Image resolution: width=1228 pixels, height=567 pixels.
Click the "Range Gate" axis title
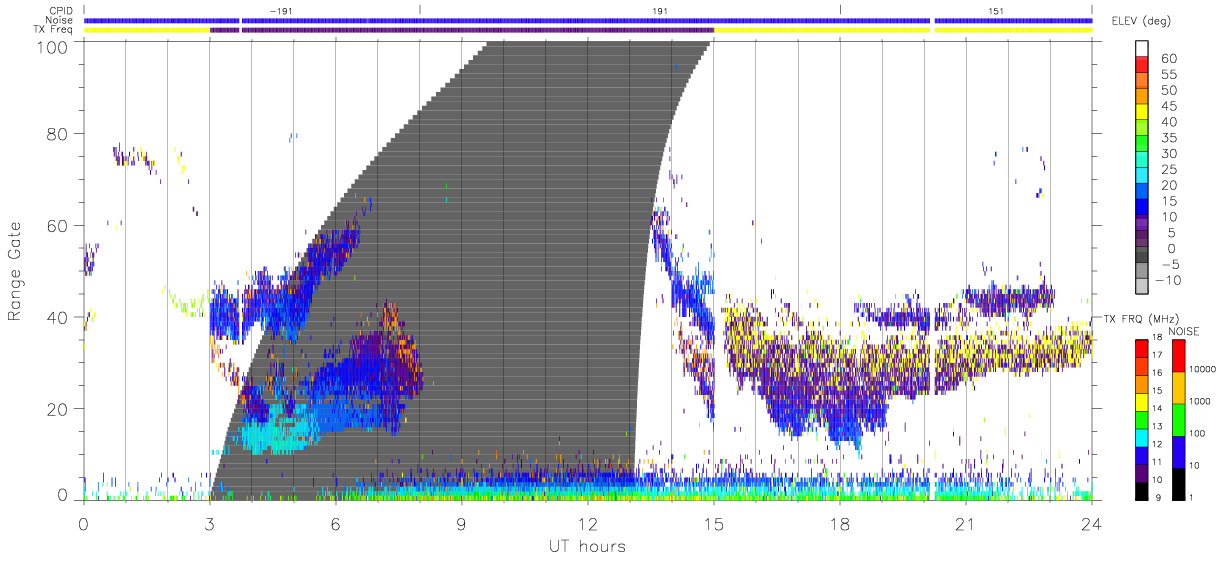coord(15,271)
